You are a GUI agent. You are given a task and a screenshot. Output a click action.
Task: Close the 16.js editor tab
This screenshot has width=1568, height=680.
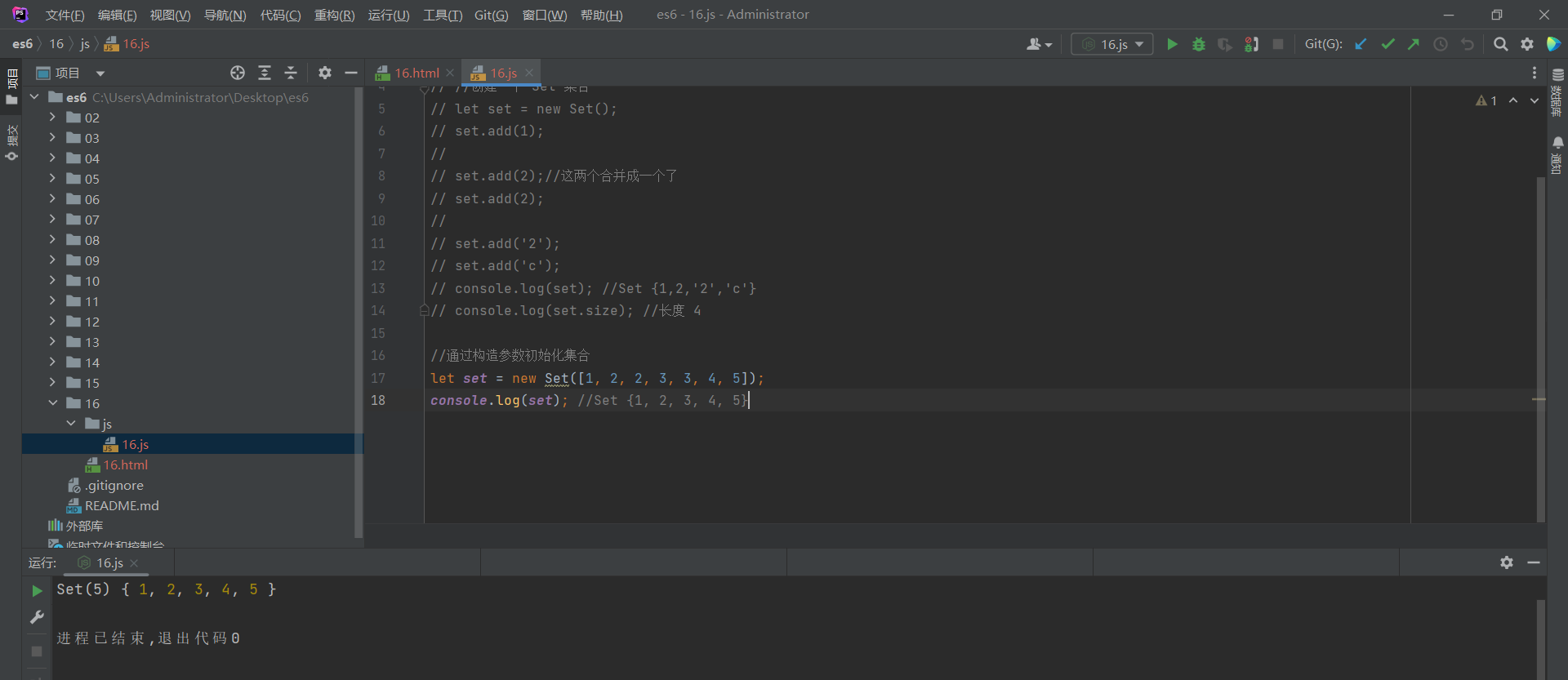tap(529, 73)
